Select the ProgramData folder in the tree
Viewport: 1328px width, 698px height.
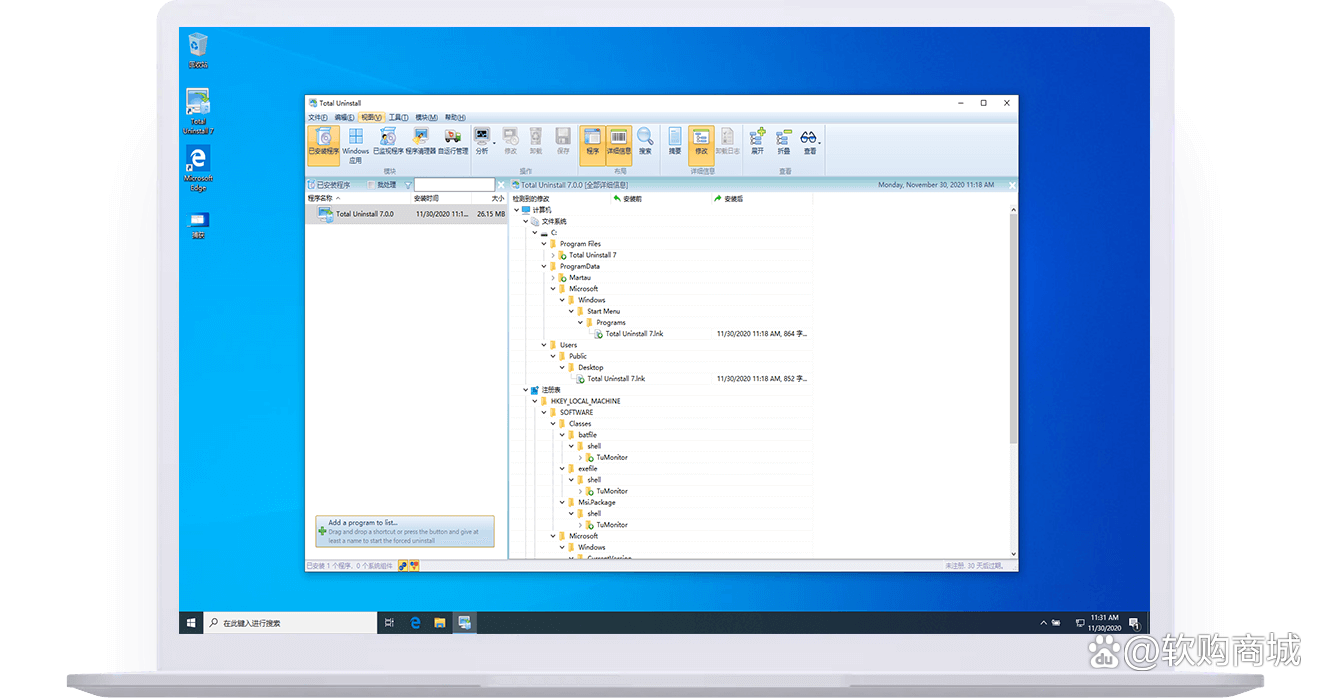[579, 266]
